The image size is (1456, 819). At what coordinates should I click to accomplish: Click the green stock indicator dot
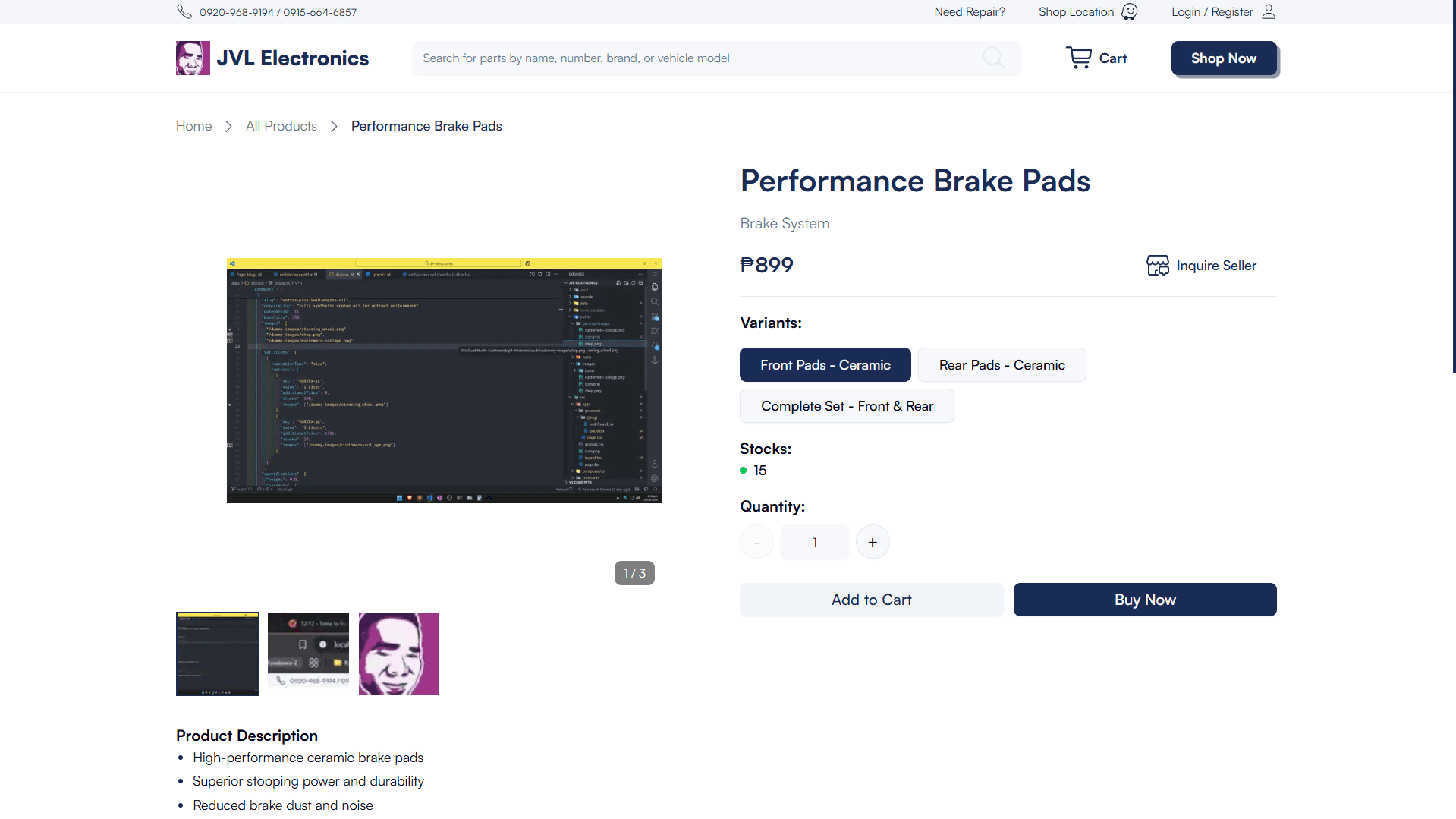point(743,470)
